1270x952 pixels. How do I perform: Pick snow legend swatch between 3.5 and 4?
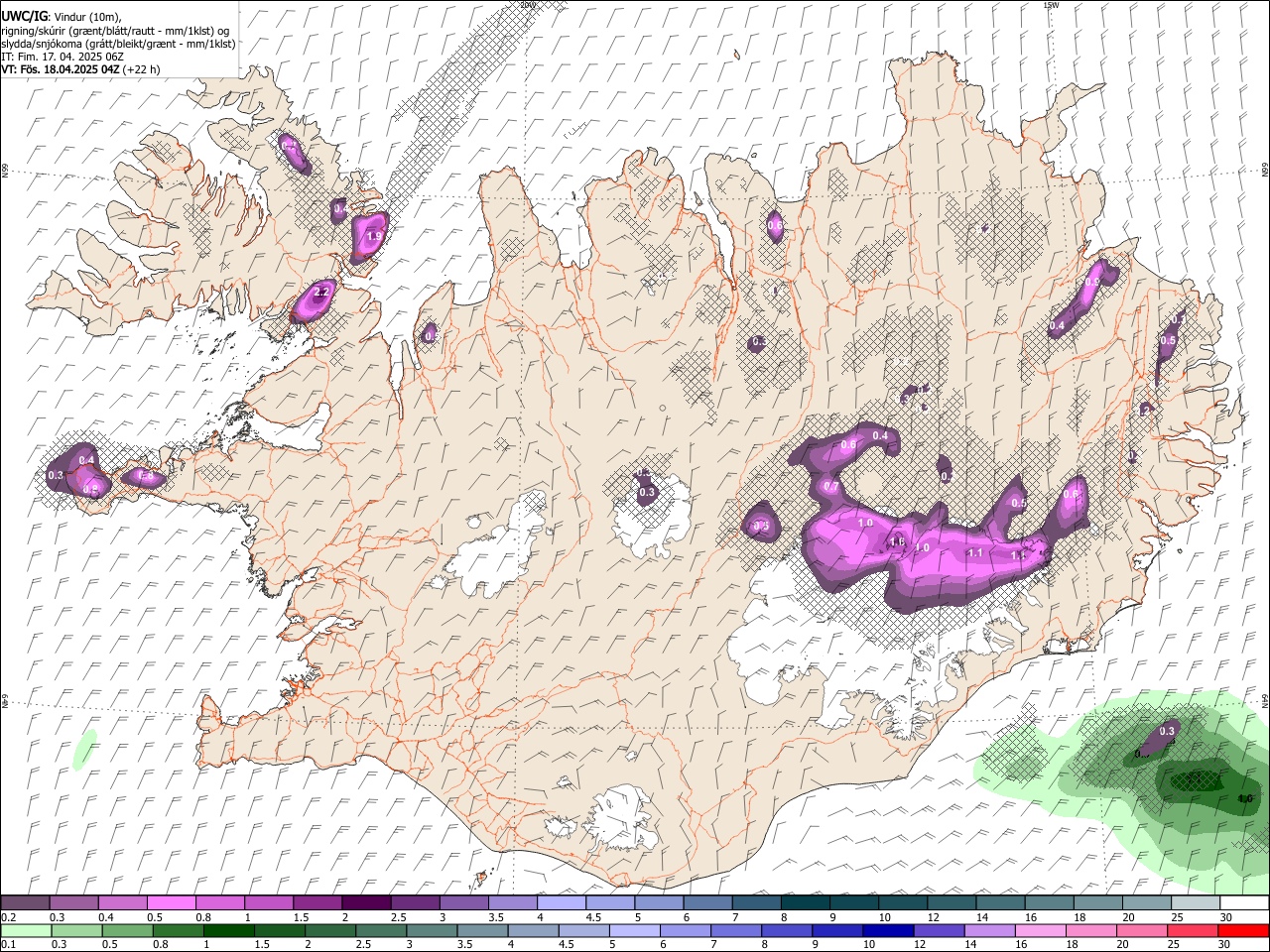tap(513, 903)
